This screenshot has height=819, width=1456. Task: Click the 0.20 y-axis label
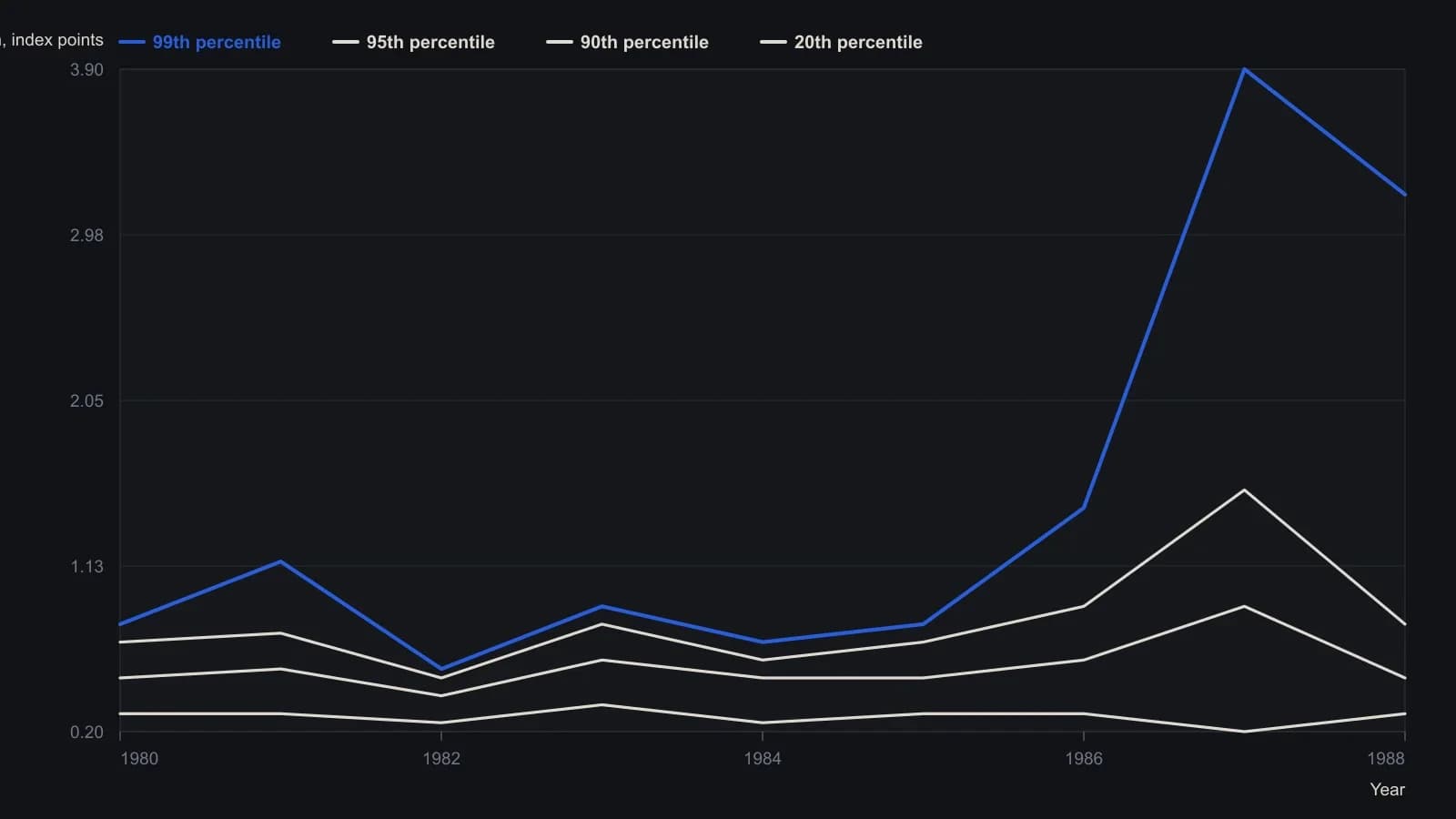86,733
